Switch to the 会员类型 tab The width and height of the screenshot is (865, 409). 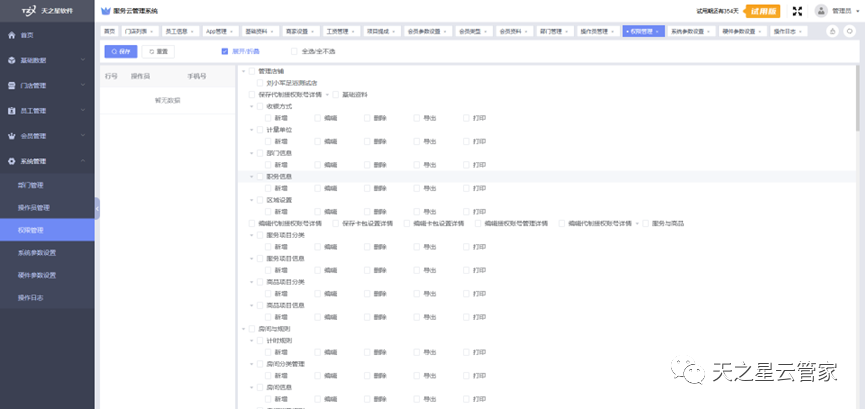tap(470, 32)
